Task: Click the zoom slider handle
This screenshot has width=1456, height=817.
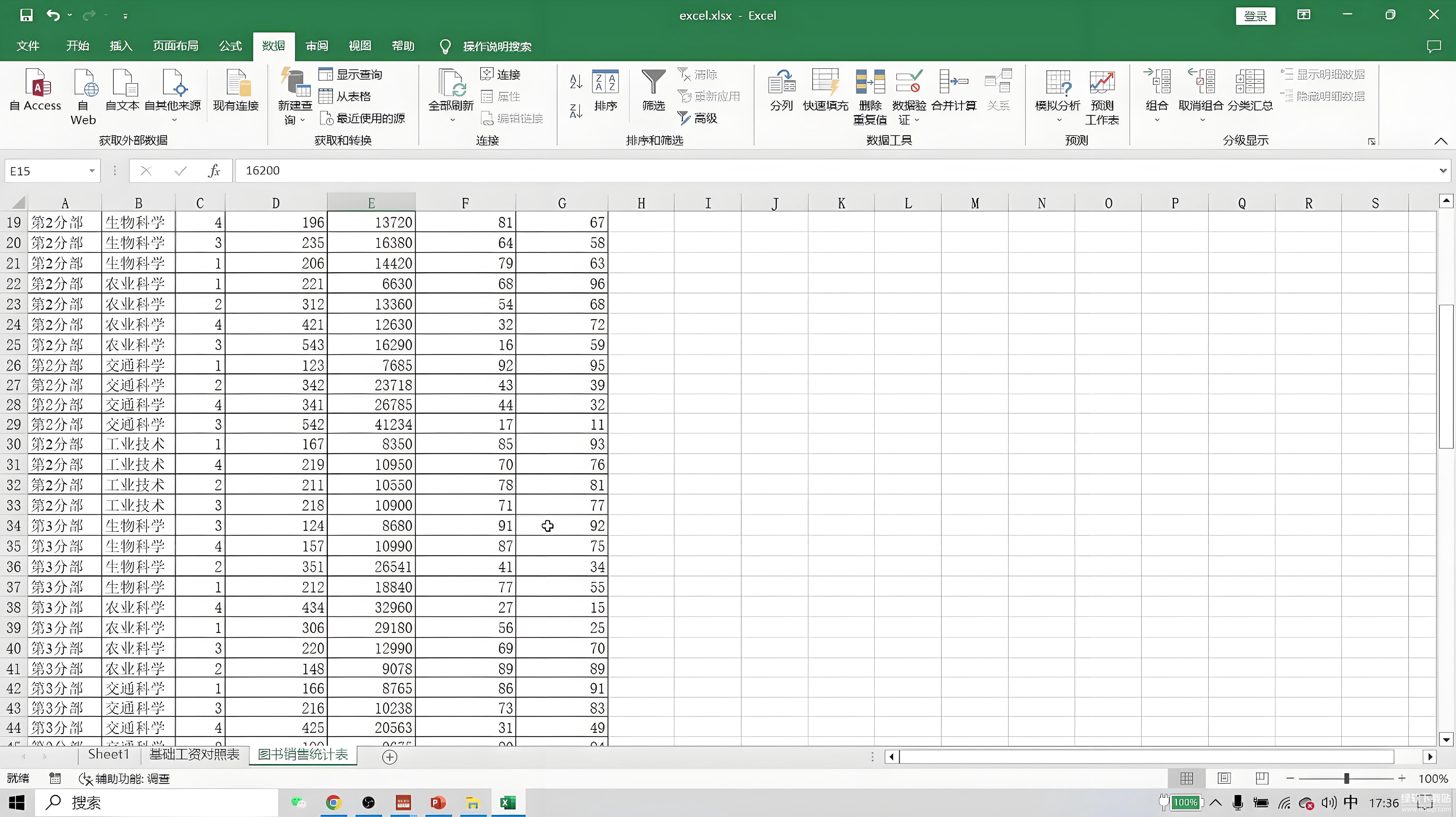Action: pos(1347,779)
